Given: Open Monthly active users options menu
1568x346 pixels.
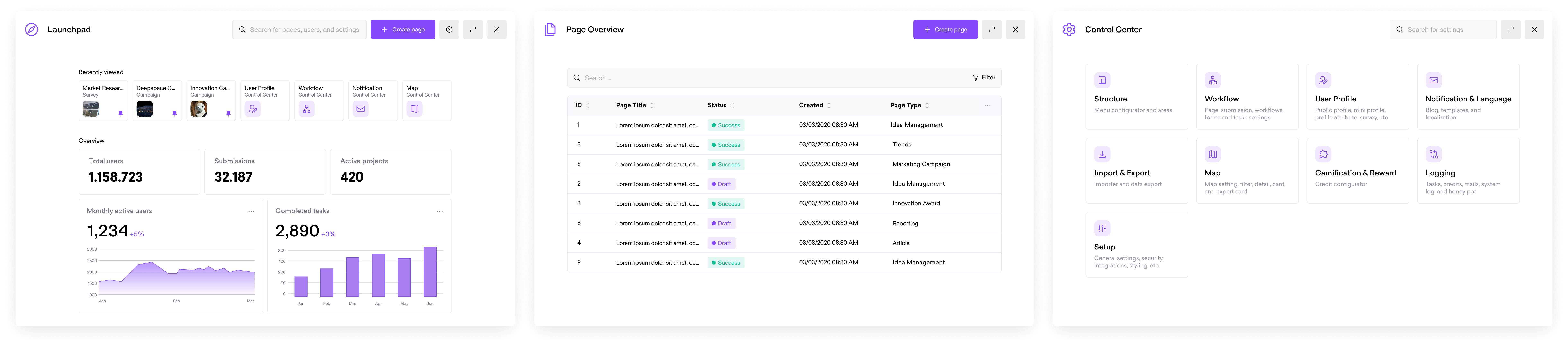Looking at the screenshot, I should coord(251,212).
